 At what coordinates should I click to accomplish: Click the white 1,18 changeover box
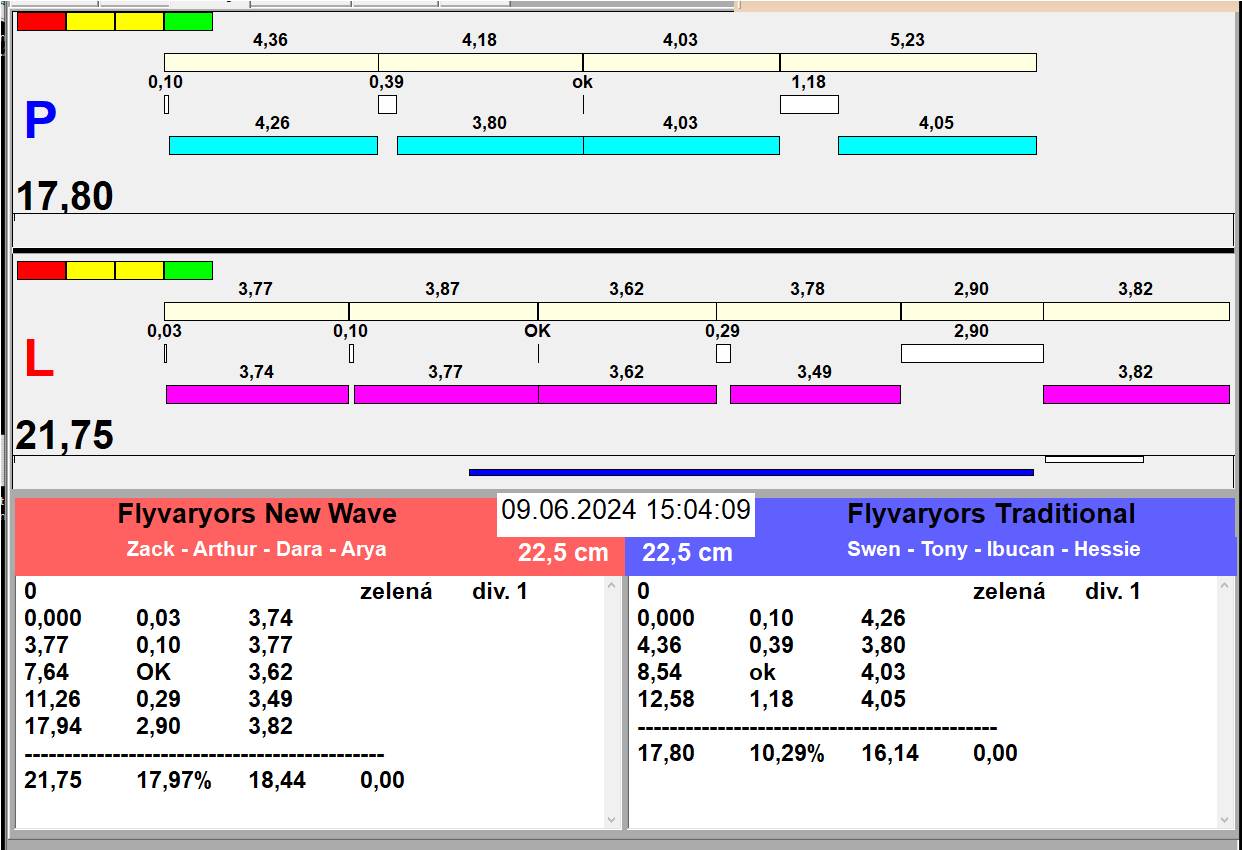coord(809,105)
